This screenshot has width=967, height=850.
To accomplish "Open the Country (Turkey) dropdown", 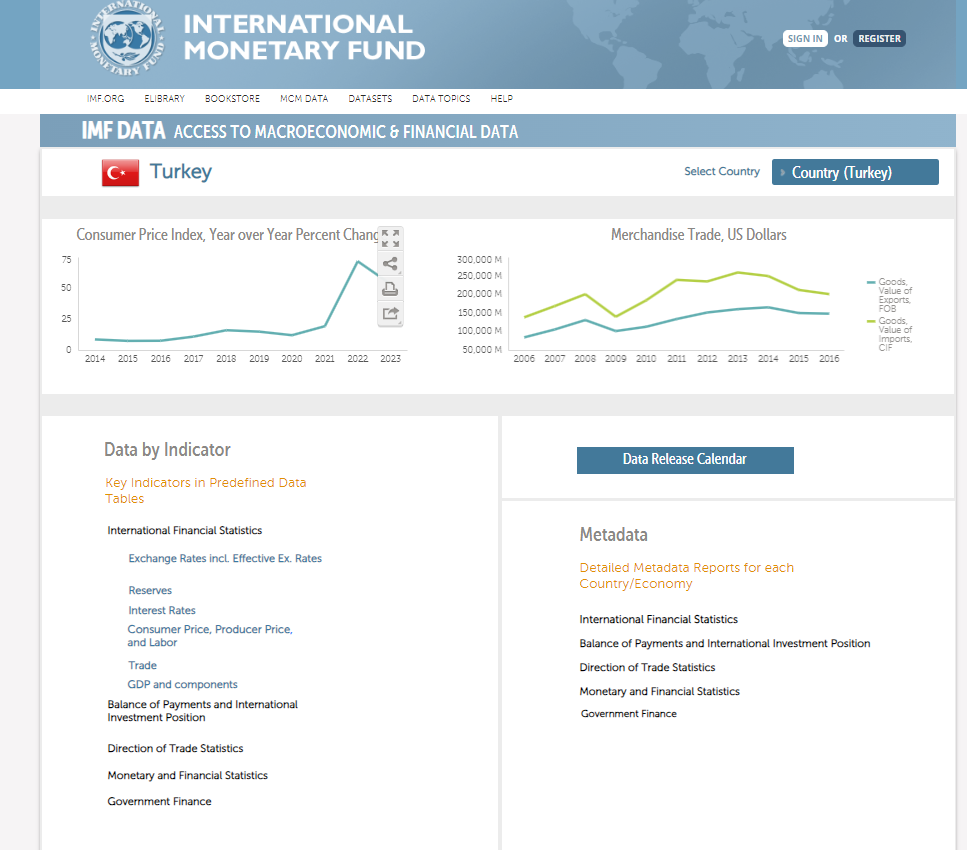I will pyautogui.click(x=855, y=172).
